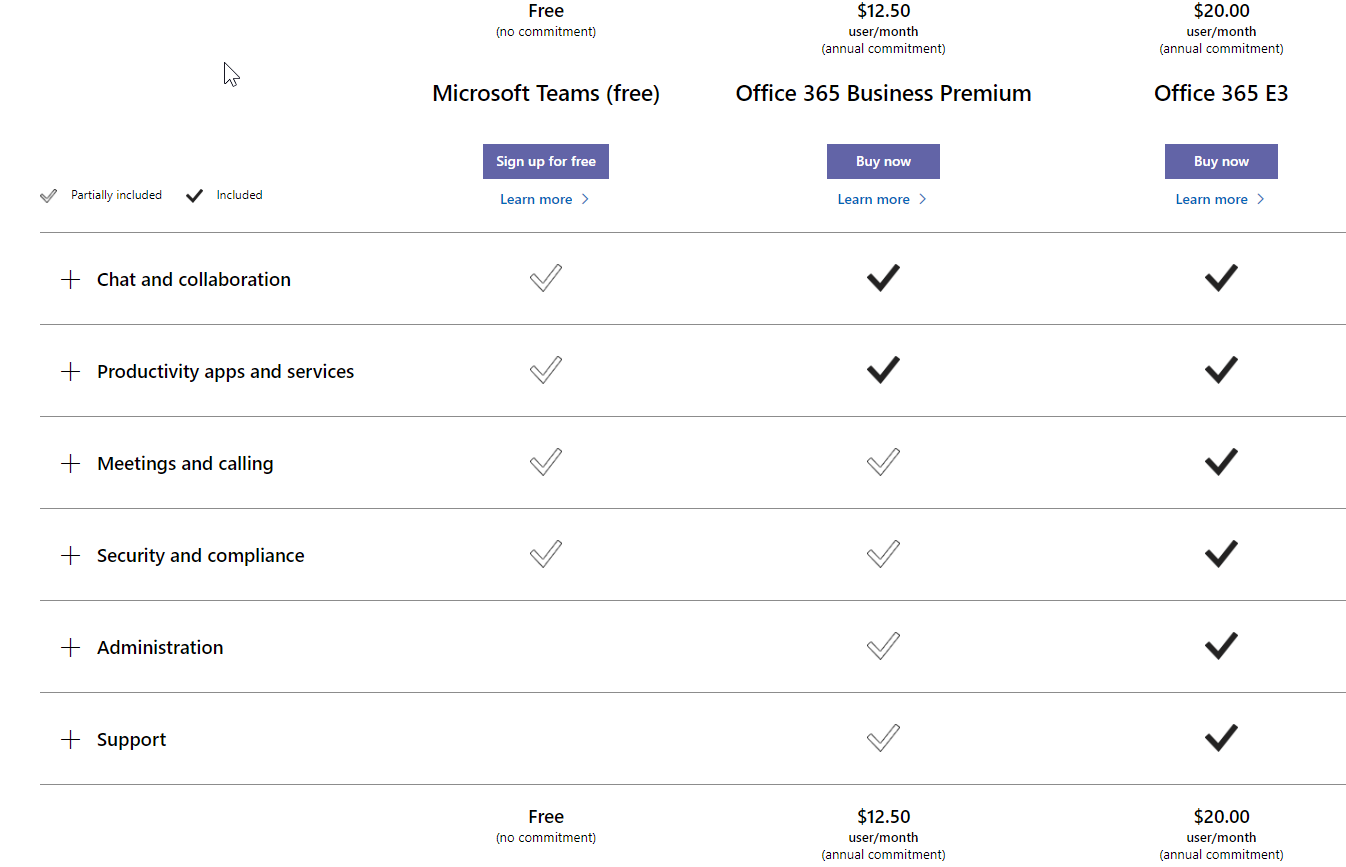This screenshot has width=1346, height=867.
Task: Click E3 checkmark for Productivity apps
Action: click(1221, 370)
